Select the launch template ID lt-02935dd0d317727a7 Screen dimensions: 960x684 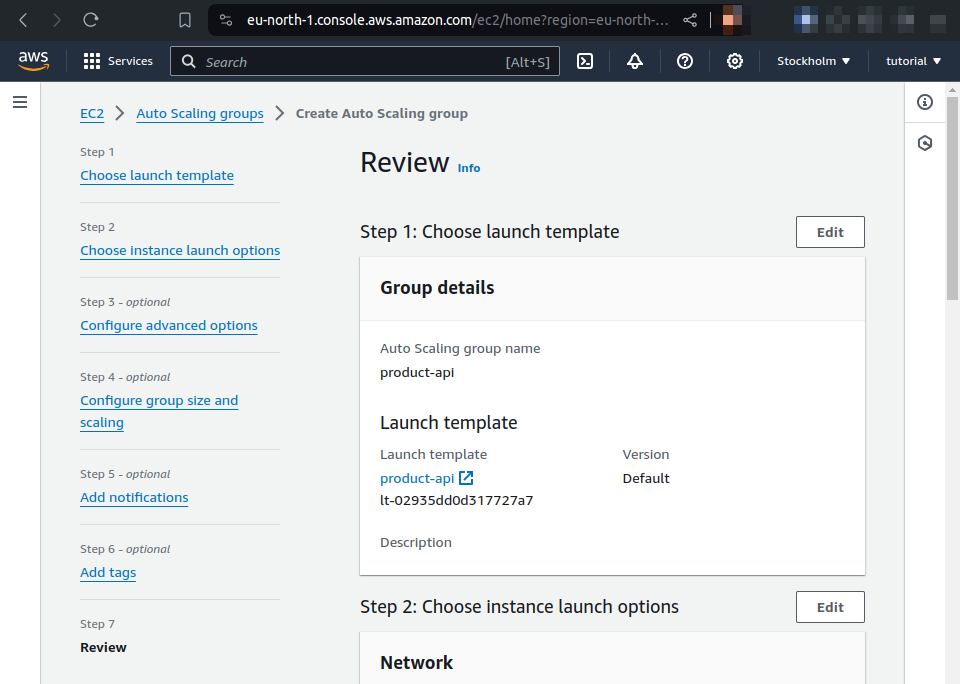tap(457, 500)
